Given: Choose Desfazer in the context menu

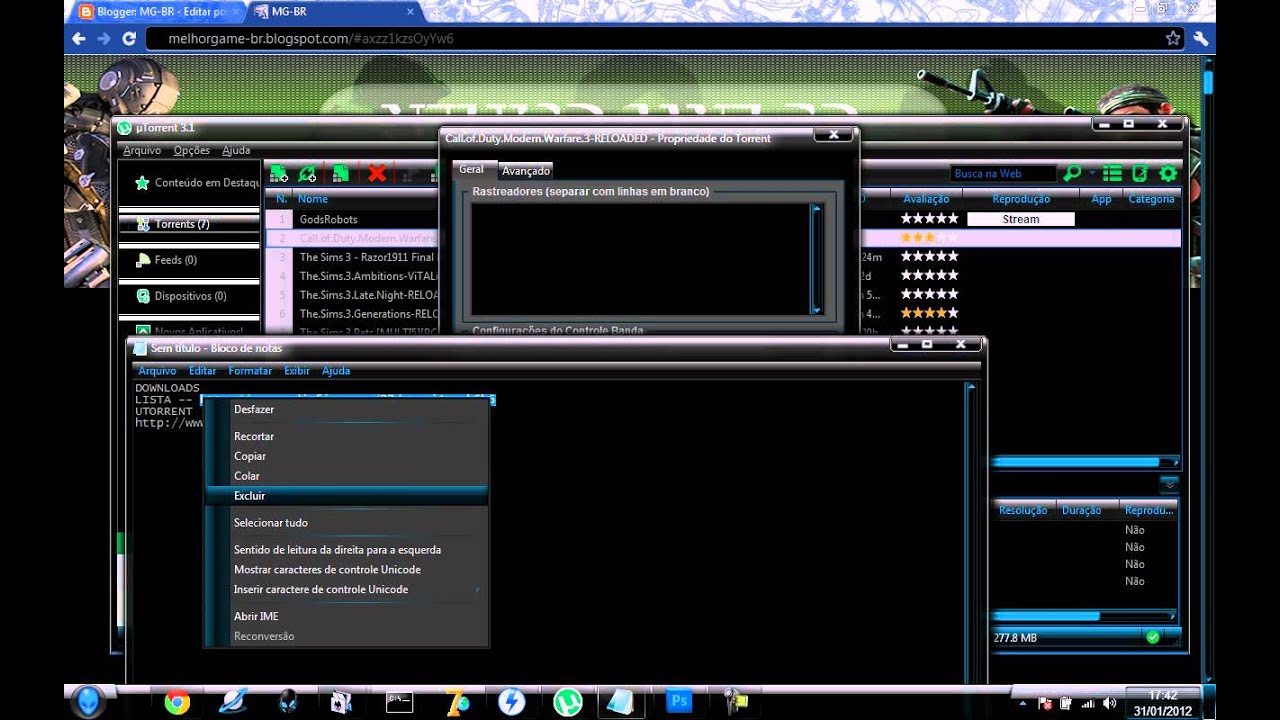Looking at the screenshot, I should 346,409.
